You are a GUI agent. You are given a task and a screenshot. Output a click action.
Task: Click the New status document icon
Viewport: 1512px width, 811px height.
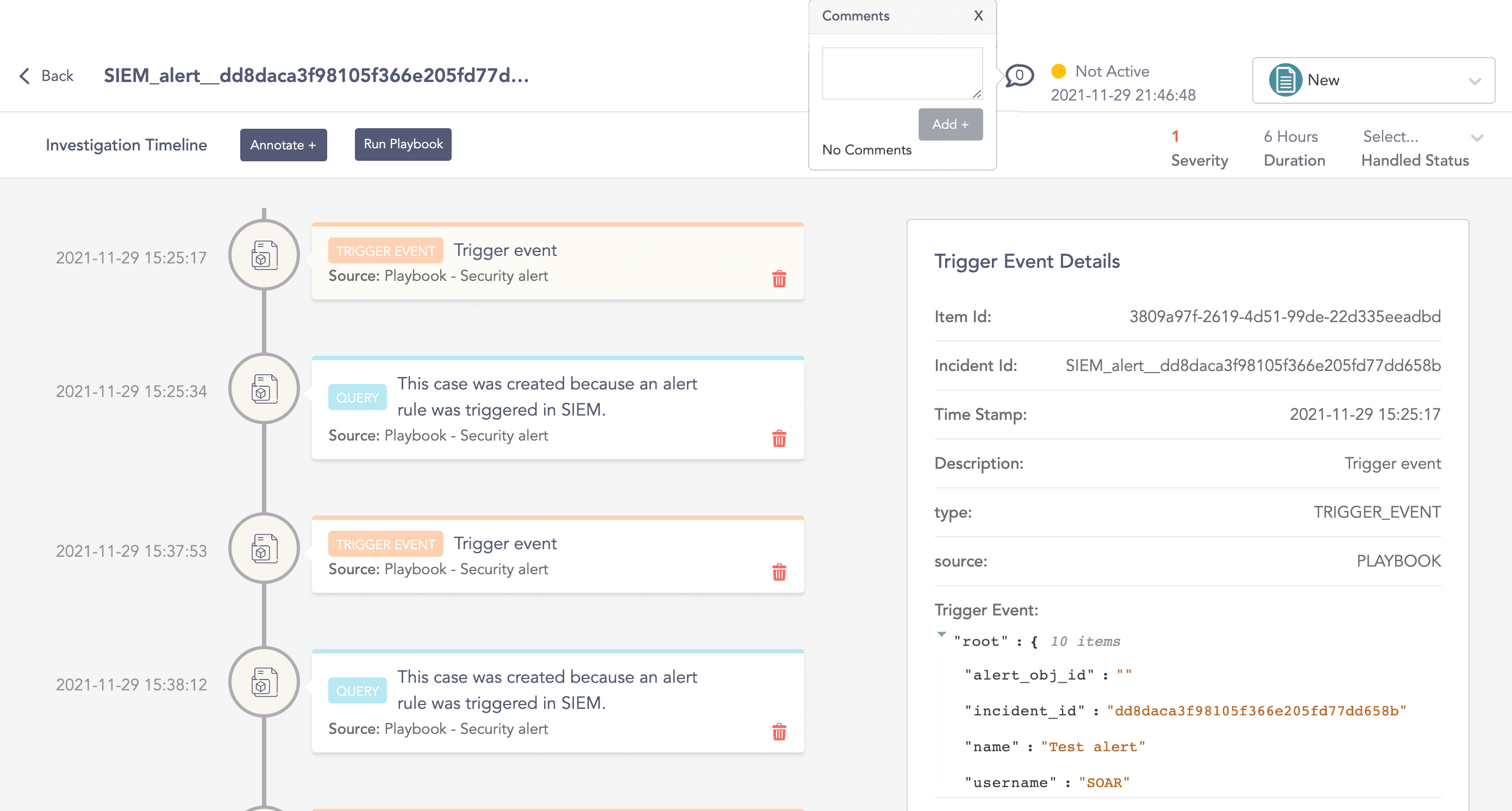click(1285, 80)
